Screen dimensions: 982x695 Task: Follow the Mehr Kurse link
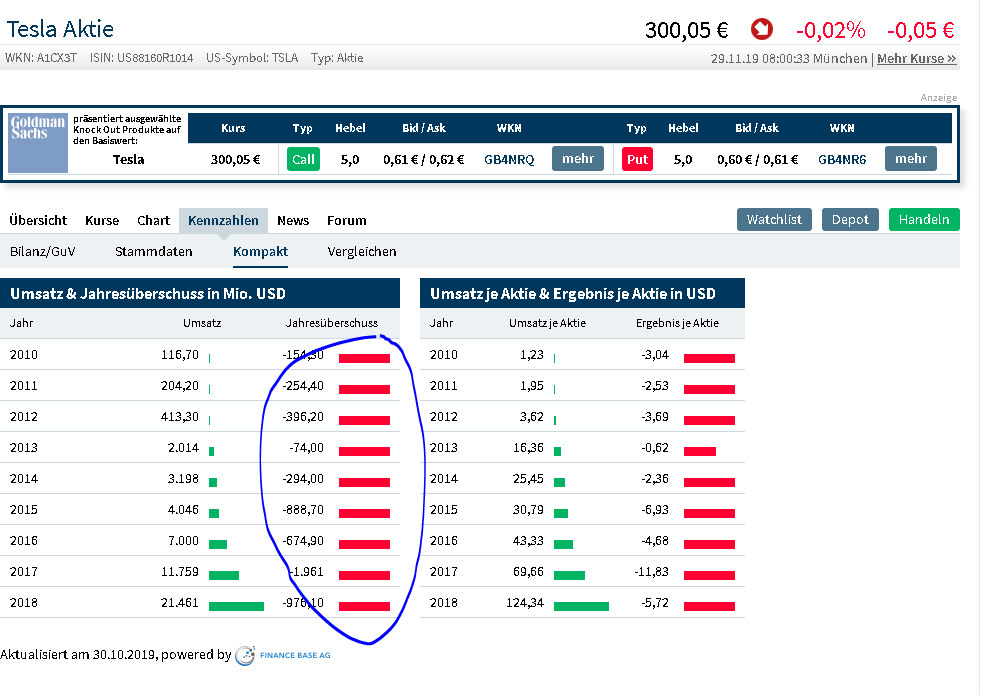[916, 59]
